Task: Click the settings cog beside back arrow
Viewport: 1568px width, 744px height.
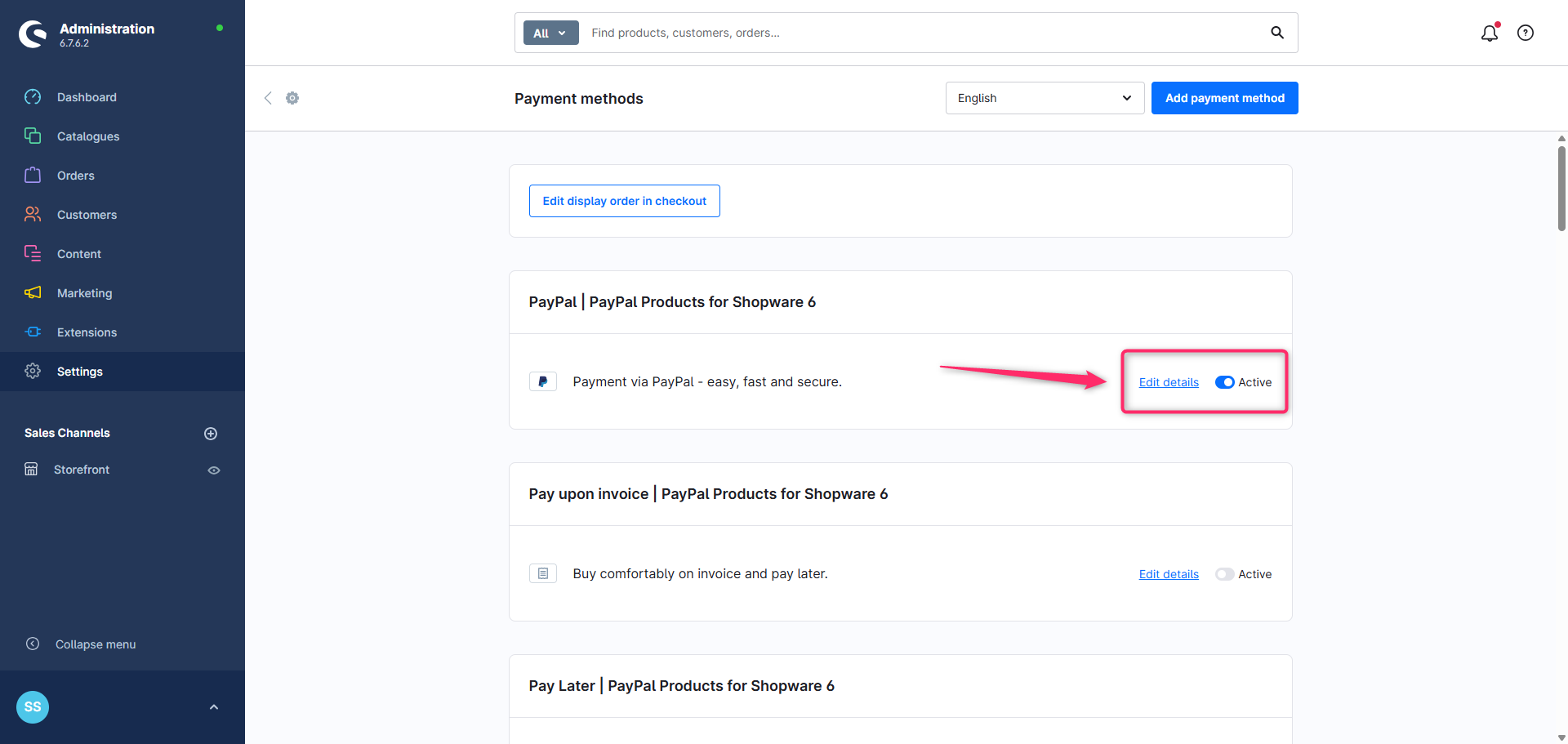Action: (292, 98)
